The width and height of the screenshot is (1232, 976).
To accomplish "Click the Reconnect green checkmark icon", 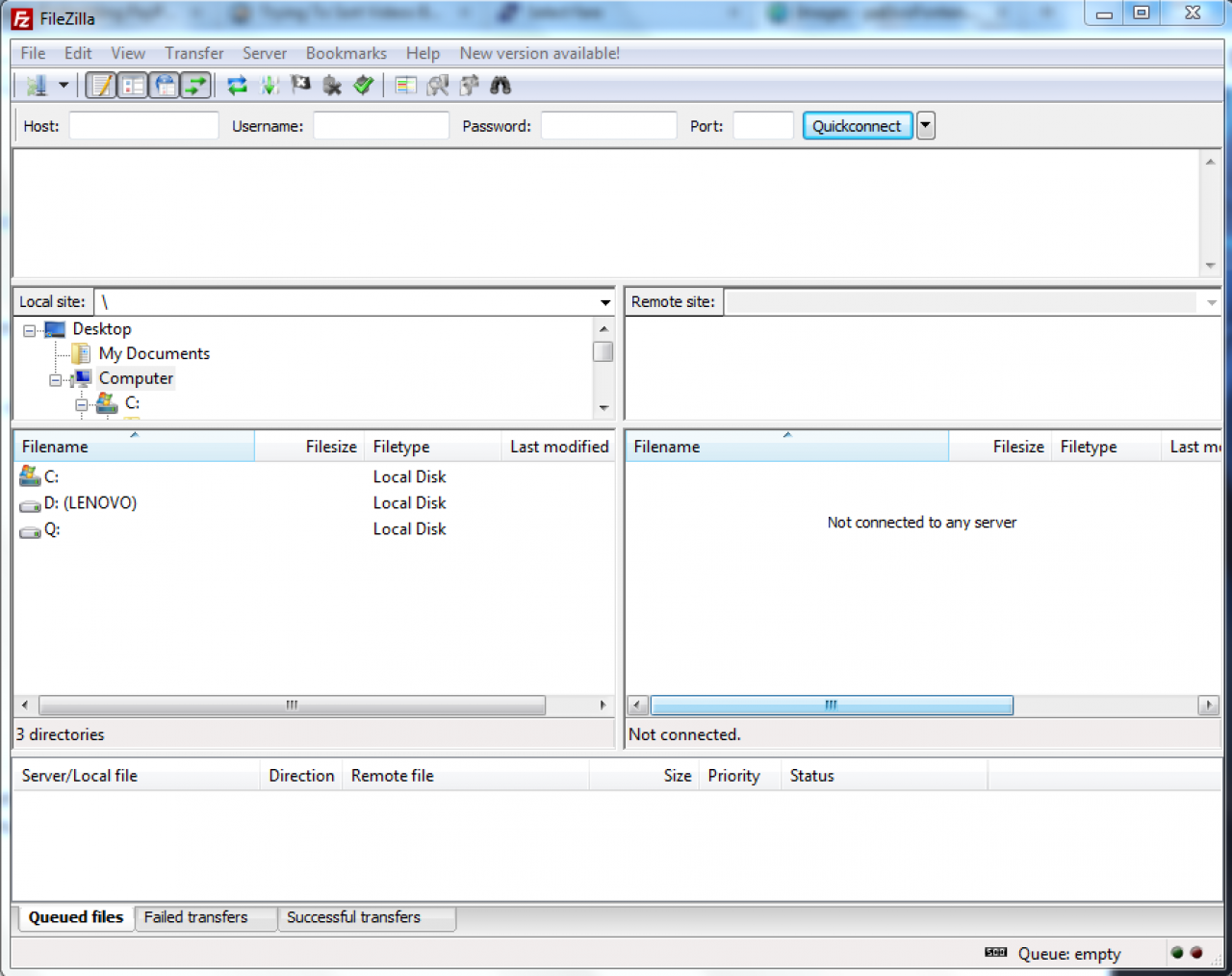I will tap(363, 86).
